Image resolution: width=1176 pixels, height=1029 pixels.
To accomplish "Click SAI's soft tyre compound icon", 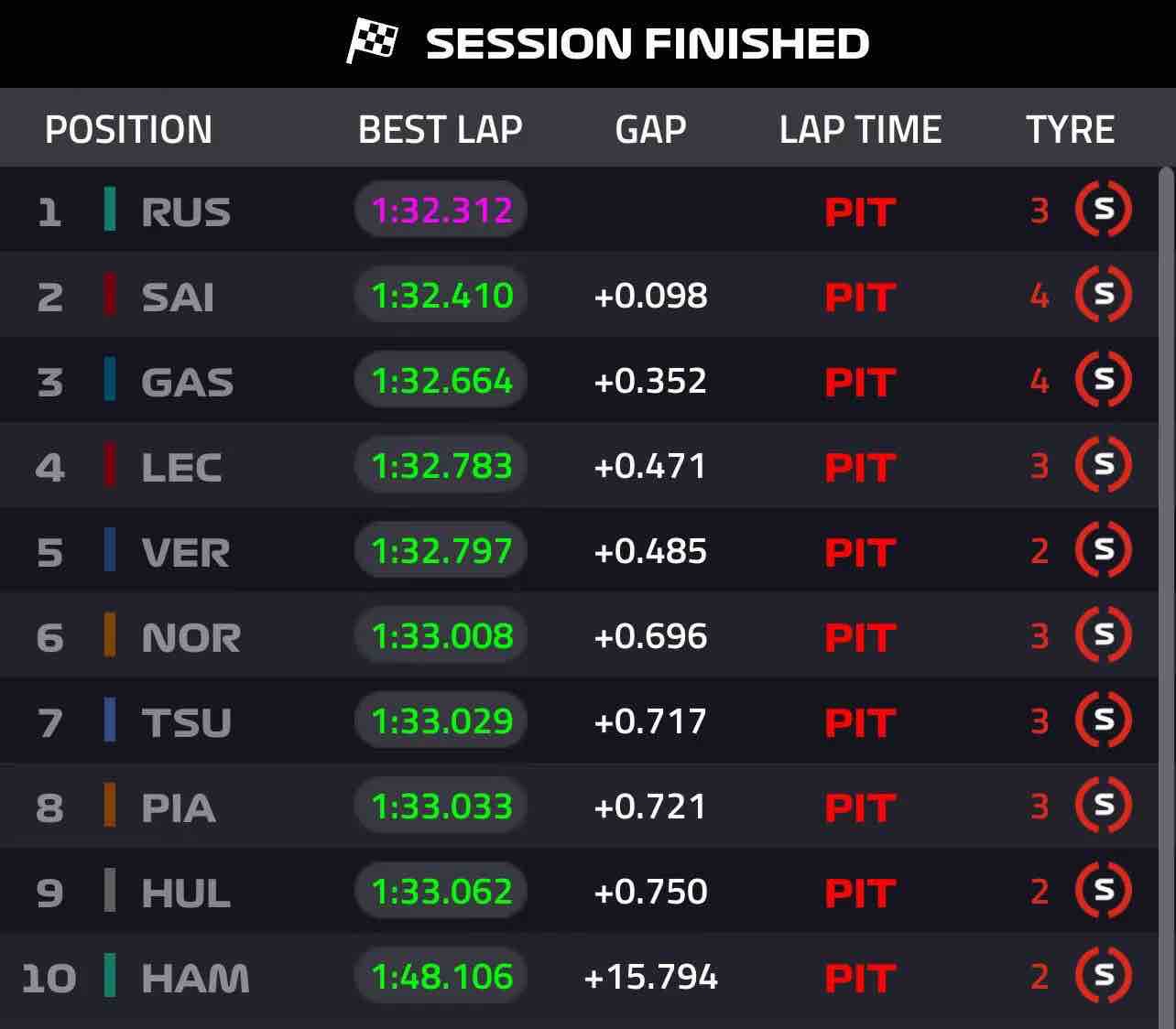I will [1104, 296].
